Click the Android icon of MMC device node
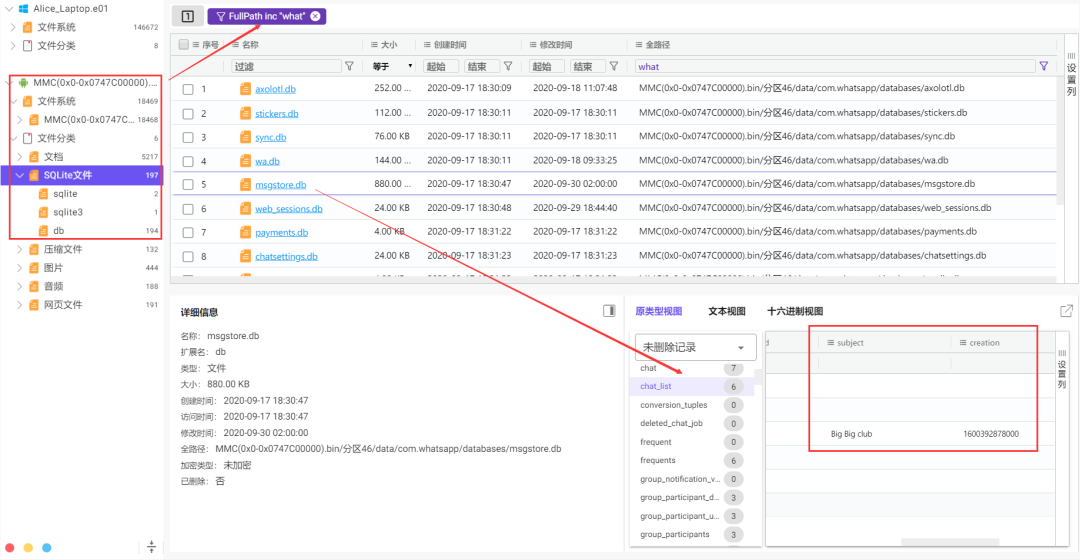 coord(23,83)
